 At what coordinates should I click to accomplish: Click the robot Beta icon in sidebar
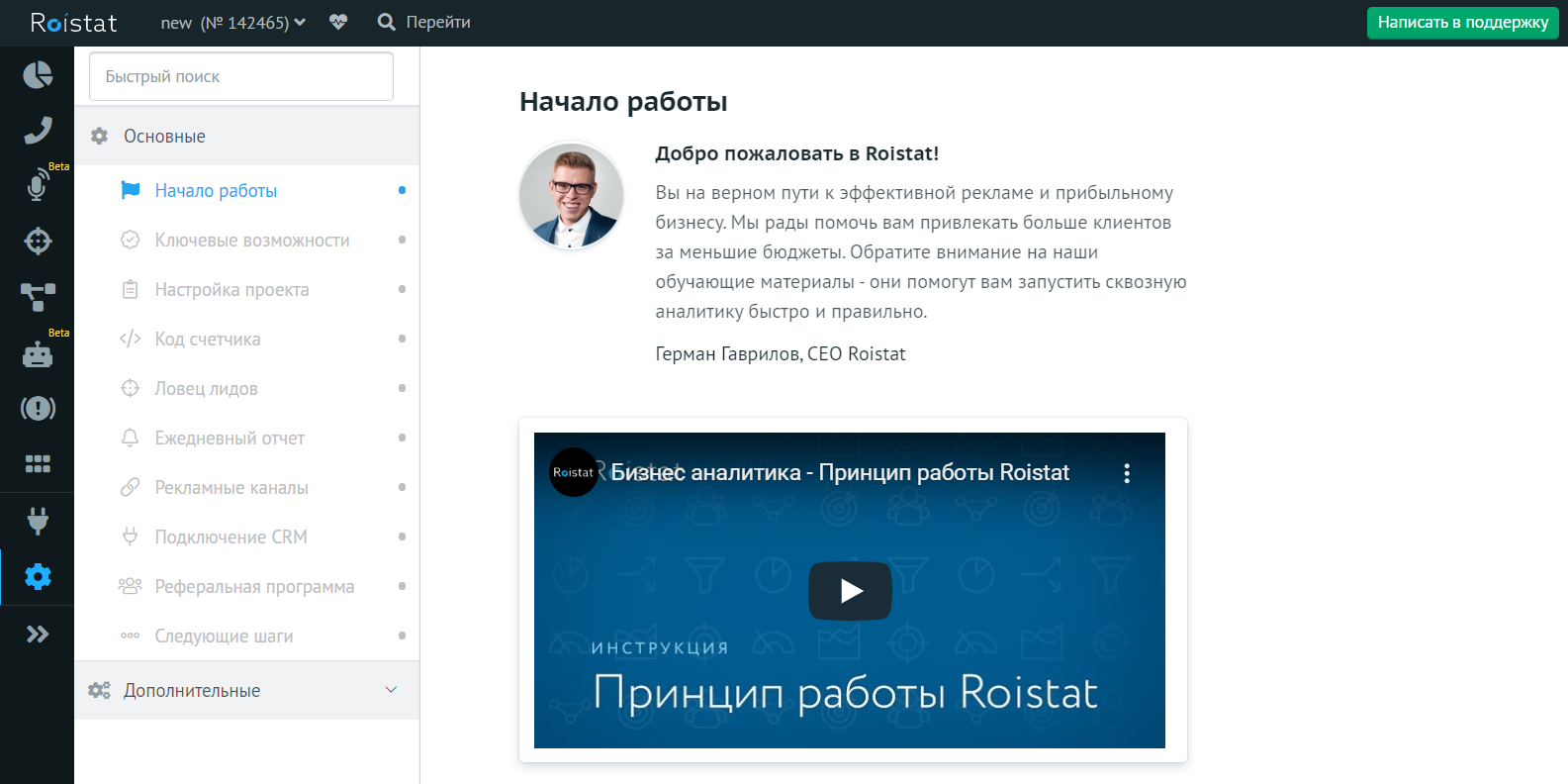38,353
